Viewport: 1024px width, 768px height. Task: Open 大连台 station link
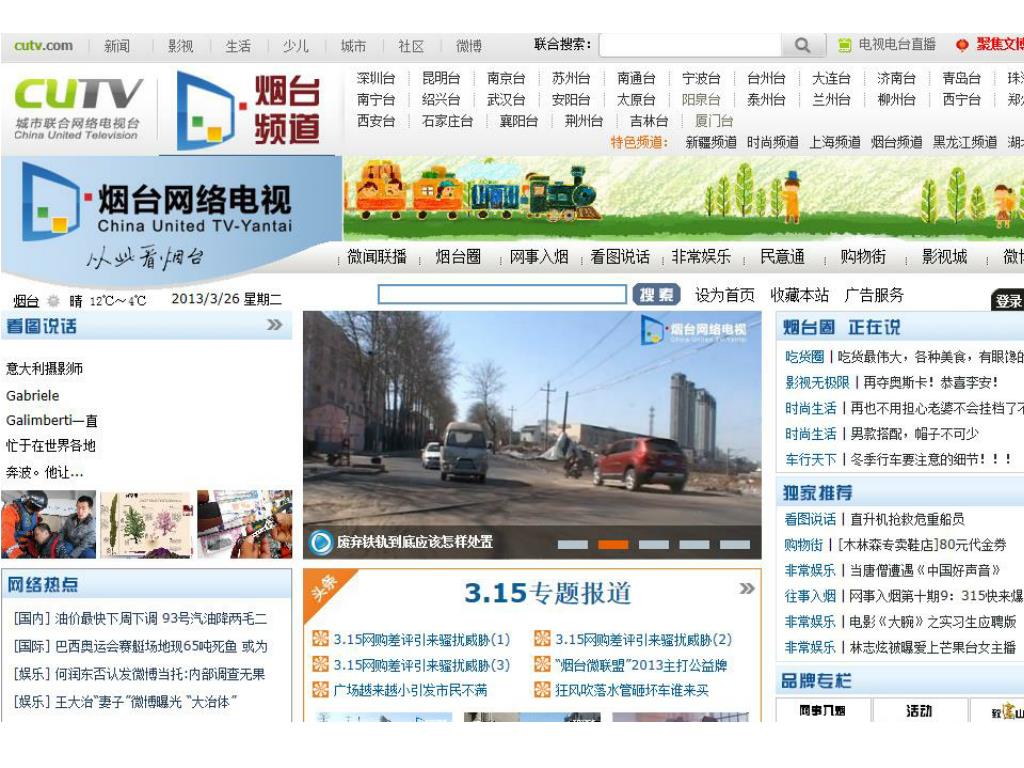click(x=831, y=78)
